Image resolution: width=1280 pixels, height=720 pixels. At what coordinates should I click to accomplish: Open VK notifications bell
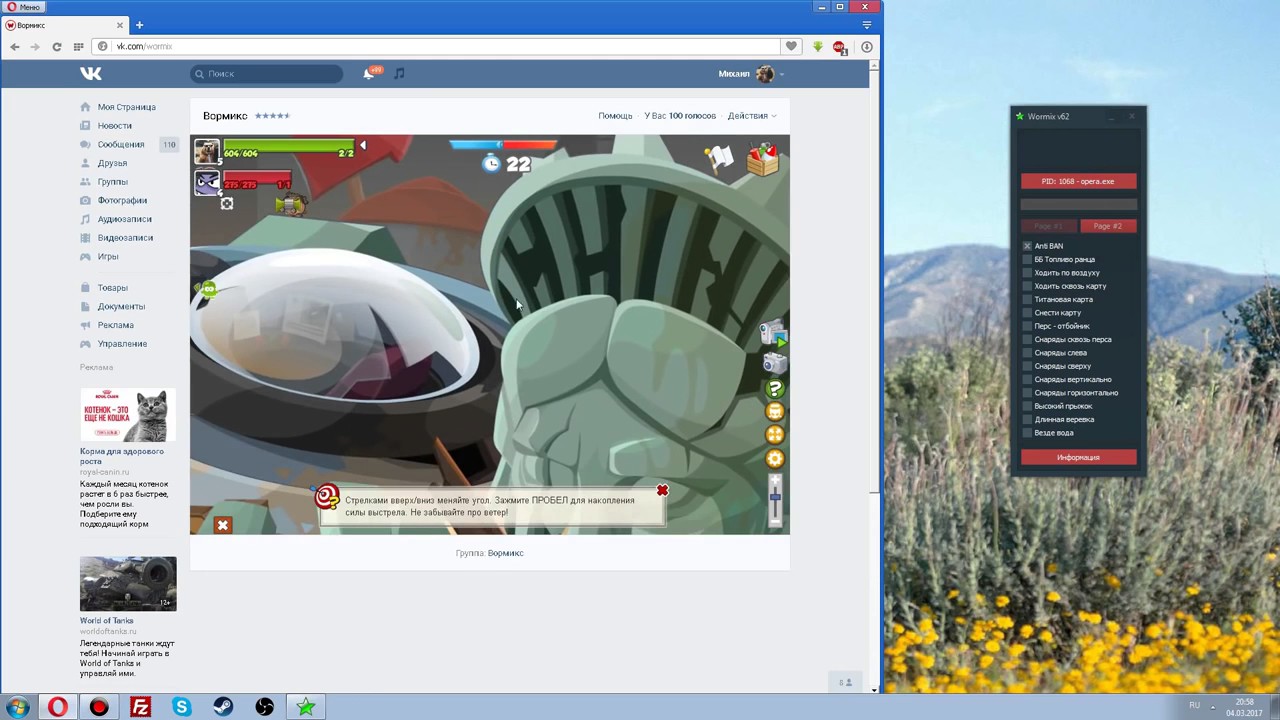369,73
